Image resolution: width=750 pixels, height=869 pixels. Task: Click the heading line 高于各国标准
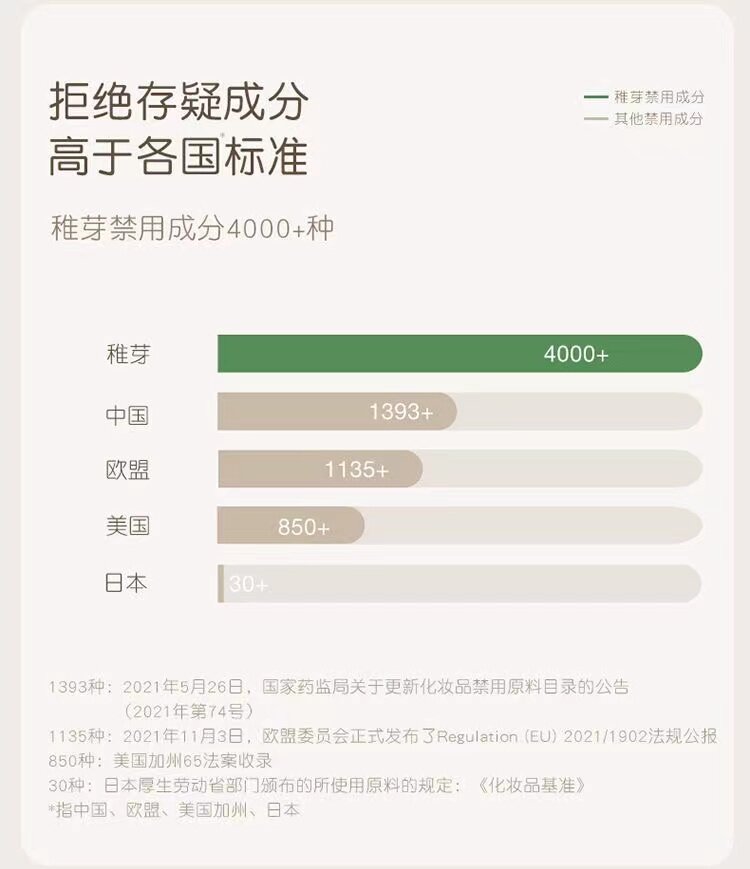pos(179,156)
